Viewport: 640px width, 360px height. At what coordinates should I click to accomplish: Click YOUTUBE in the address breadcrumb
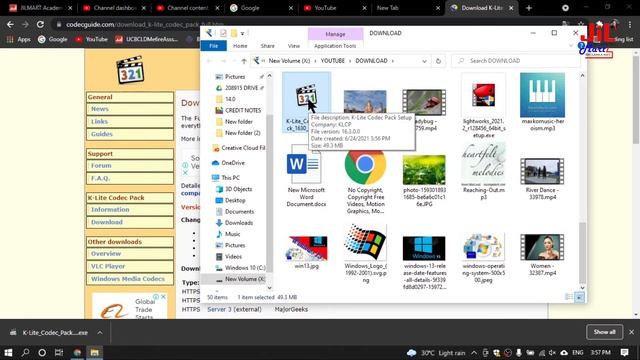point(332,61)
